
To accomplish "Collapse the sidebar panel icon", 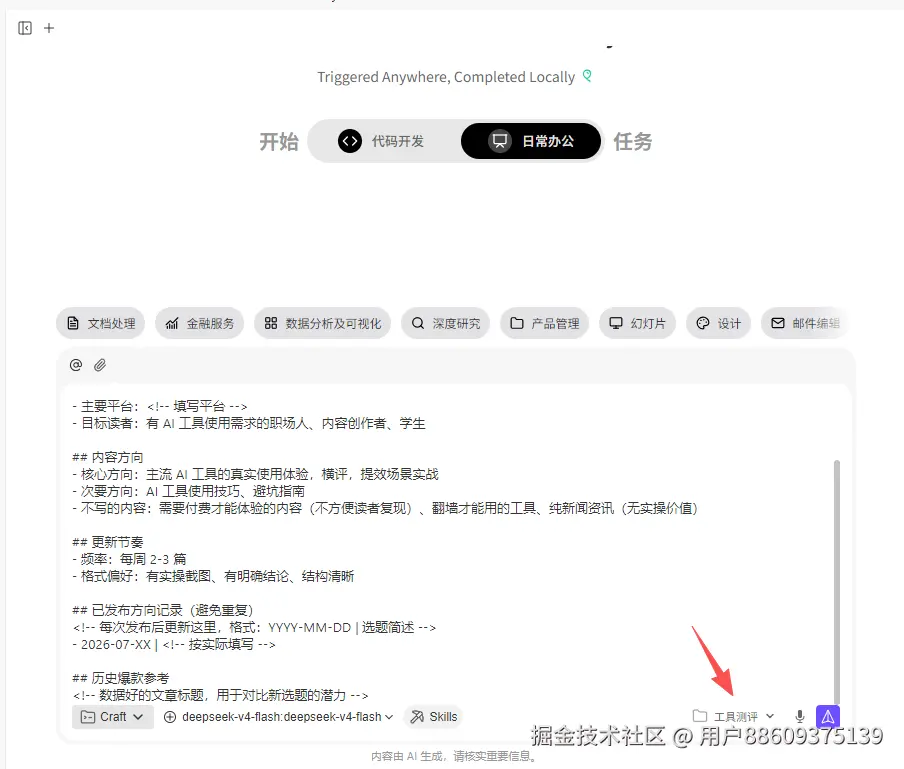I will coord(25,28).
